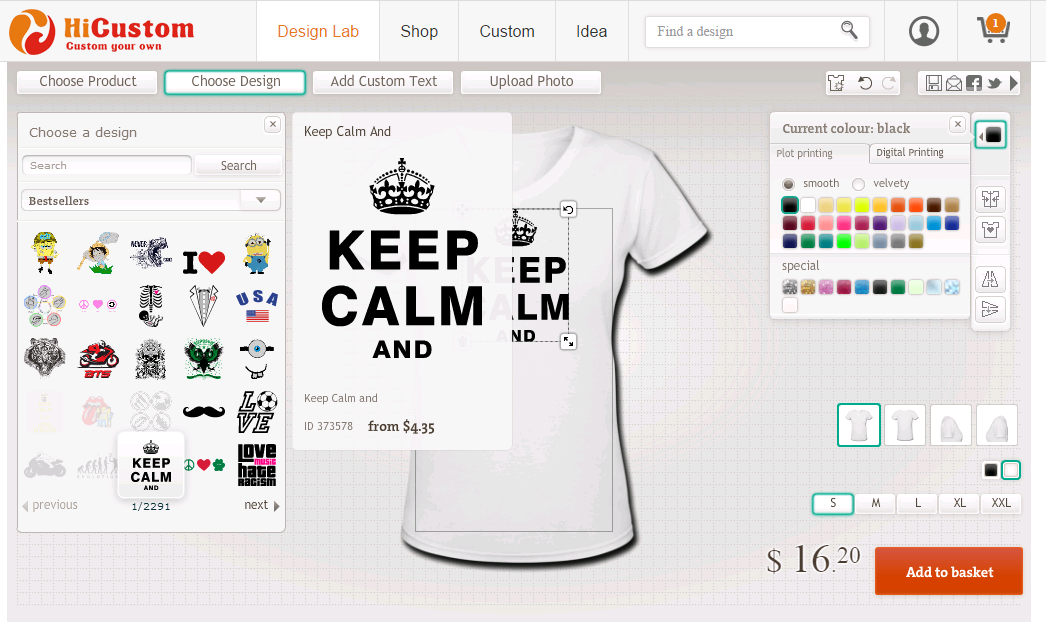Viewport: 1046px width, 630px height.
Task: Click the new blank t-shirt icon
Action: tap(836, 83)
